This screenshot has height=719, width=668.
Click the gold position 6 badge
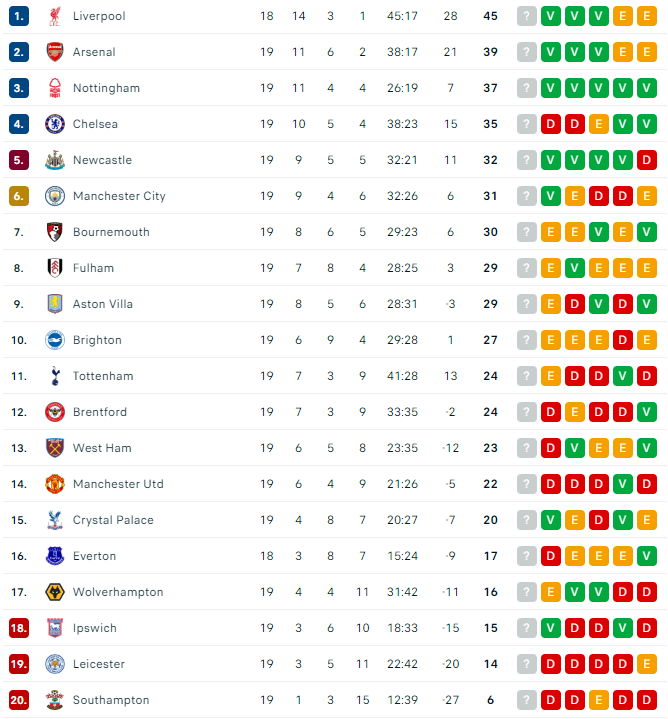coord(19,196)
